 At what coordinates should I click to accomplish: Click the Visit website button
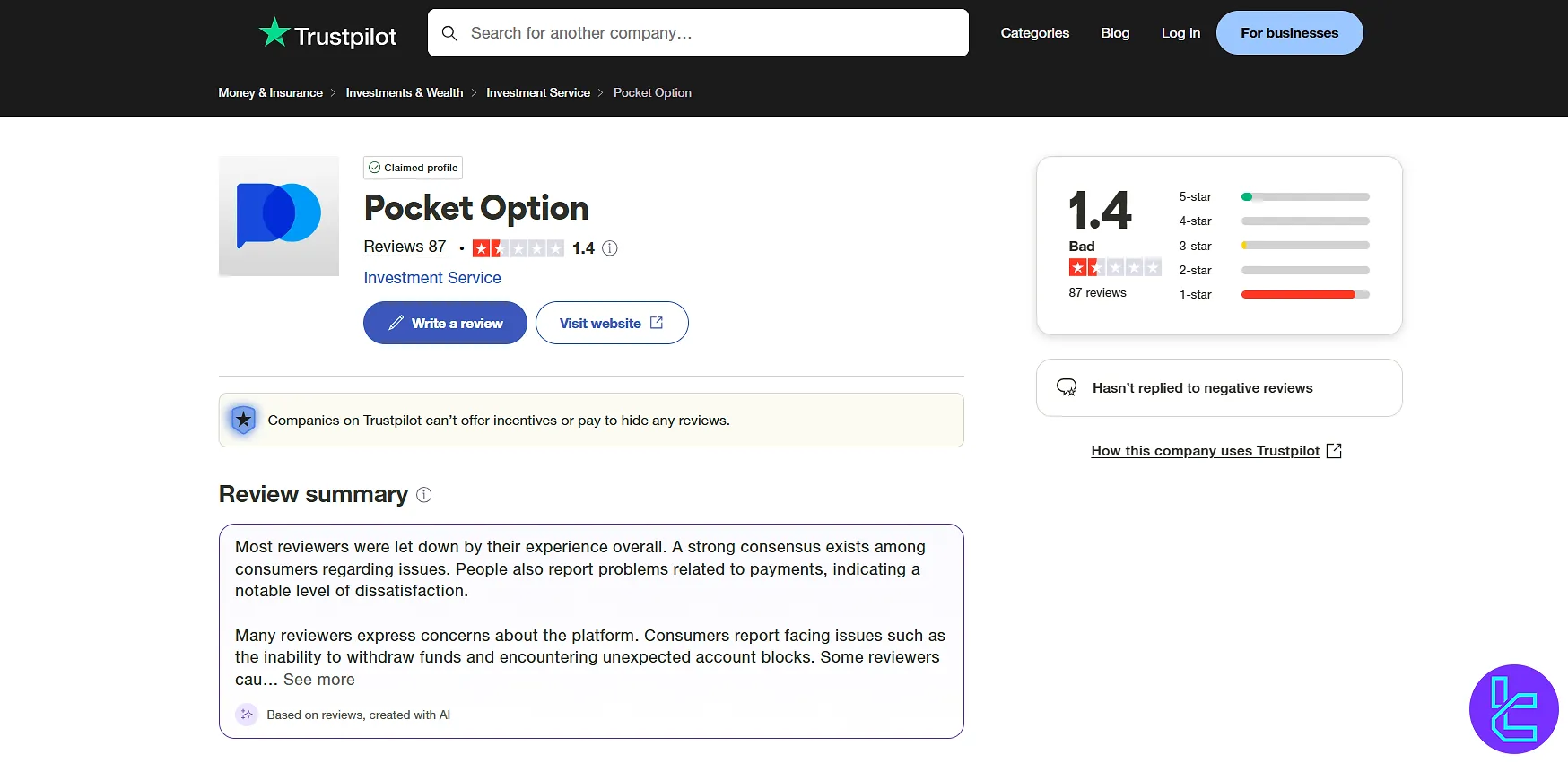click(x=612, y=323)
